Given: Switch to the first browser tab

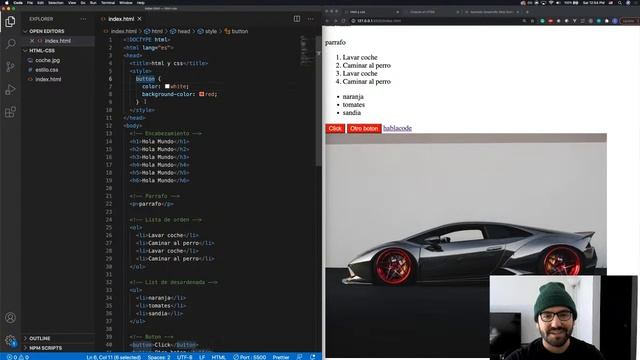Looking at the screenshot, I should point(371,12).
